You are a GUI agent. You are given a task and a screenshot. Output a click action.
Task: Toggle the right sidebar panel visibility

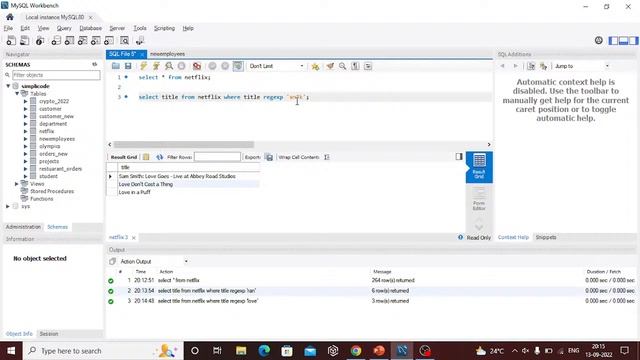point(633,40)
